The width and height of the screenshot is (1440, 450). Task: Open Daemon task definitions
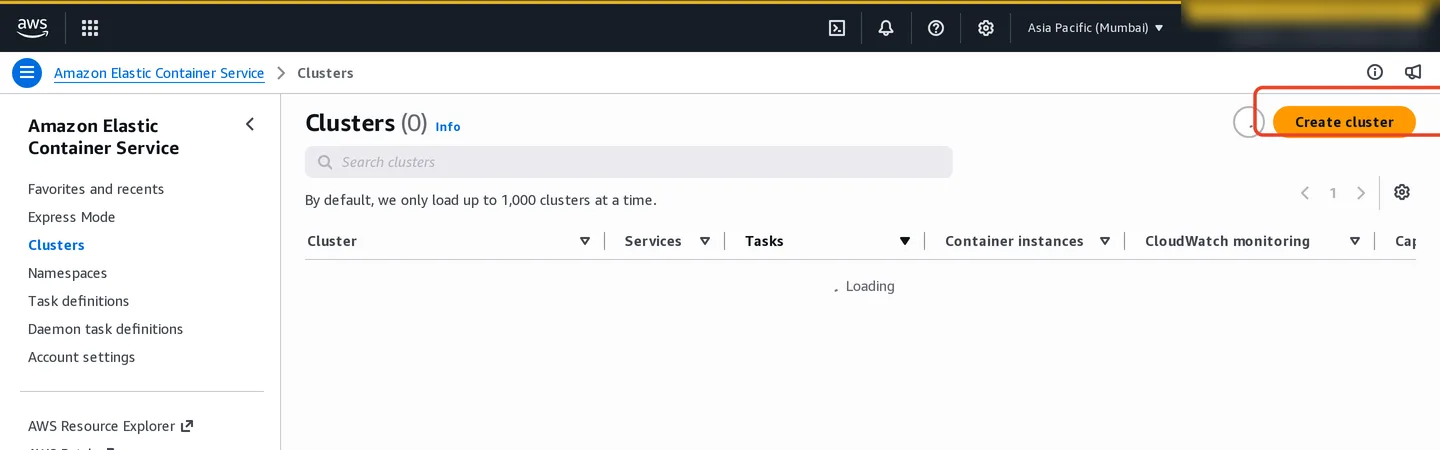point(106,329)
